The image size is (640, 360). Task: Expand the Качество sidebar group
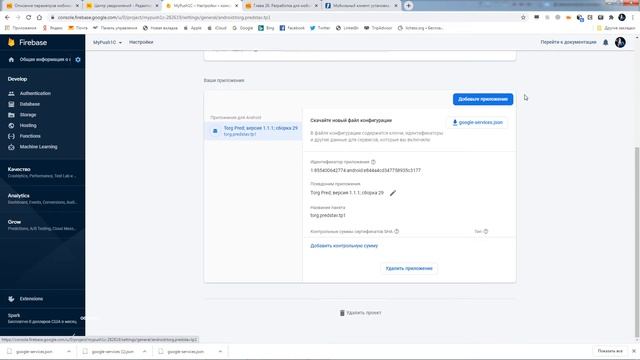[x=42, y=172]
